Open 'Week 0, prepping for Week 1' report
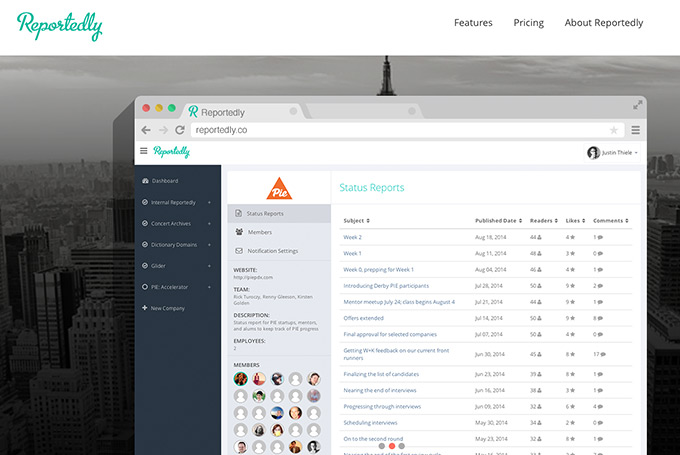This screenshot has height=455, width=680. point(379,270)
